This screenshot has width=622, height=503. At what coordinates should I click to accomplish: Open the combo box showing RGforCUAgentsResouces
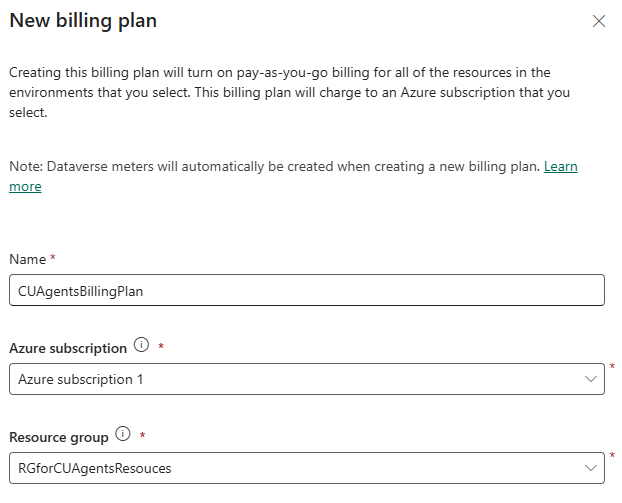pos(307,468)
